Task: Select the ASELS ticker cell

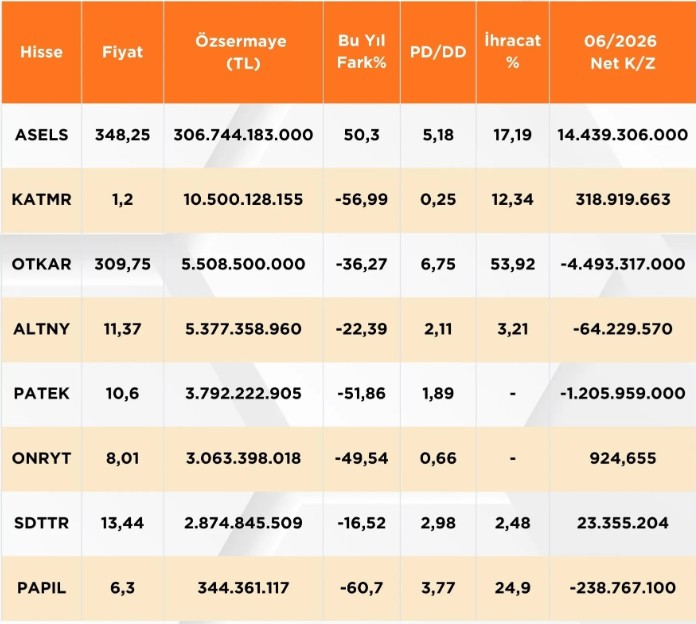Action: click(x=41, y=134)
